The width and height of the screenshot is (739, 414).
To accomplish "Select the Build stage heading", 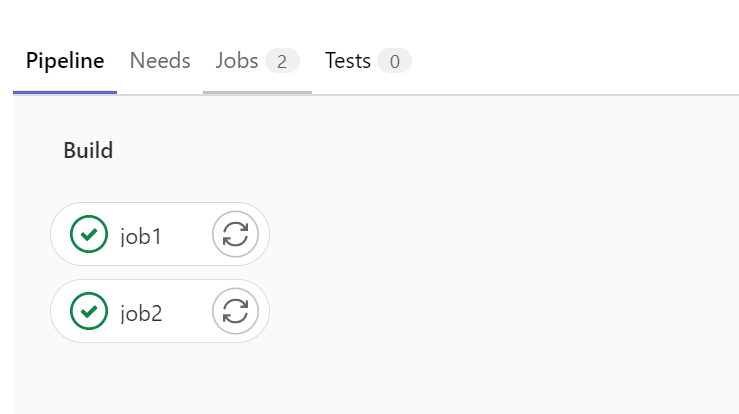I will click(x=88, y=150).
